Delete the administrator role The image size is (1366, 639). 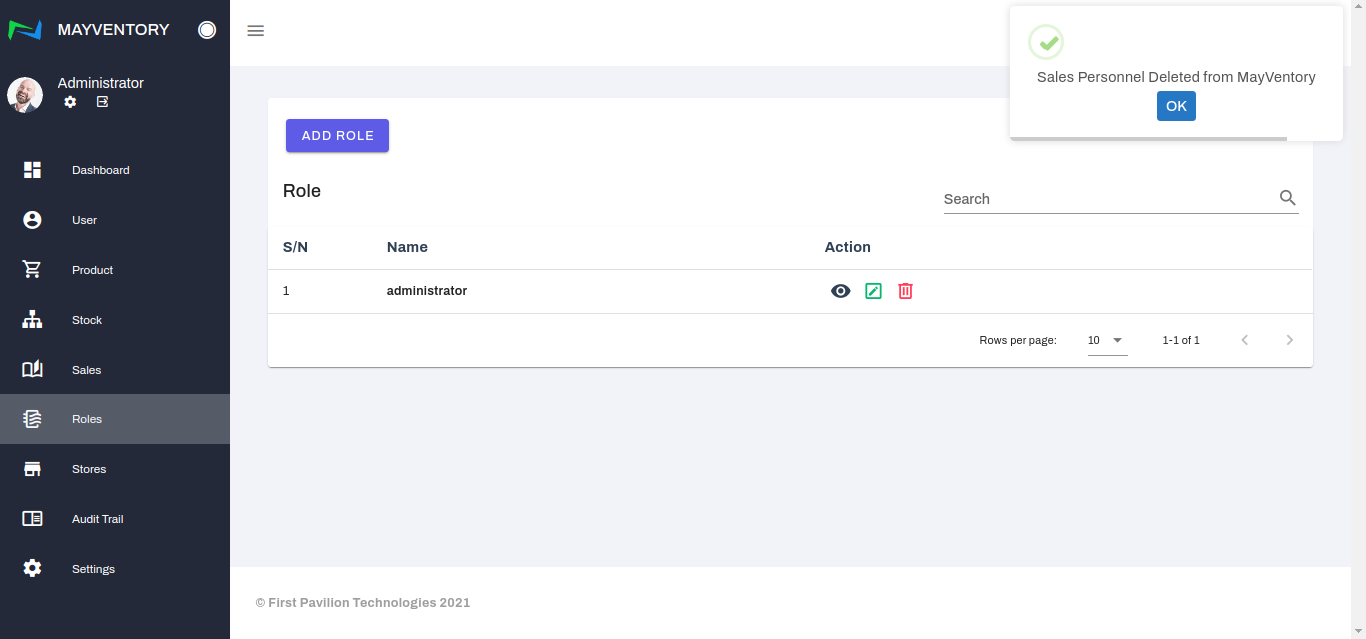pos(905,291)
